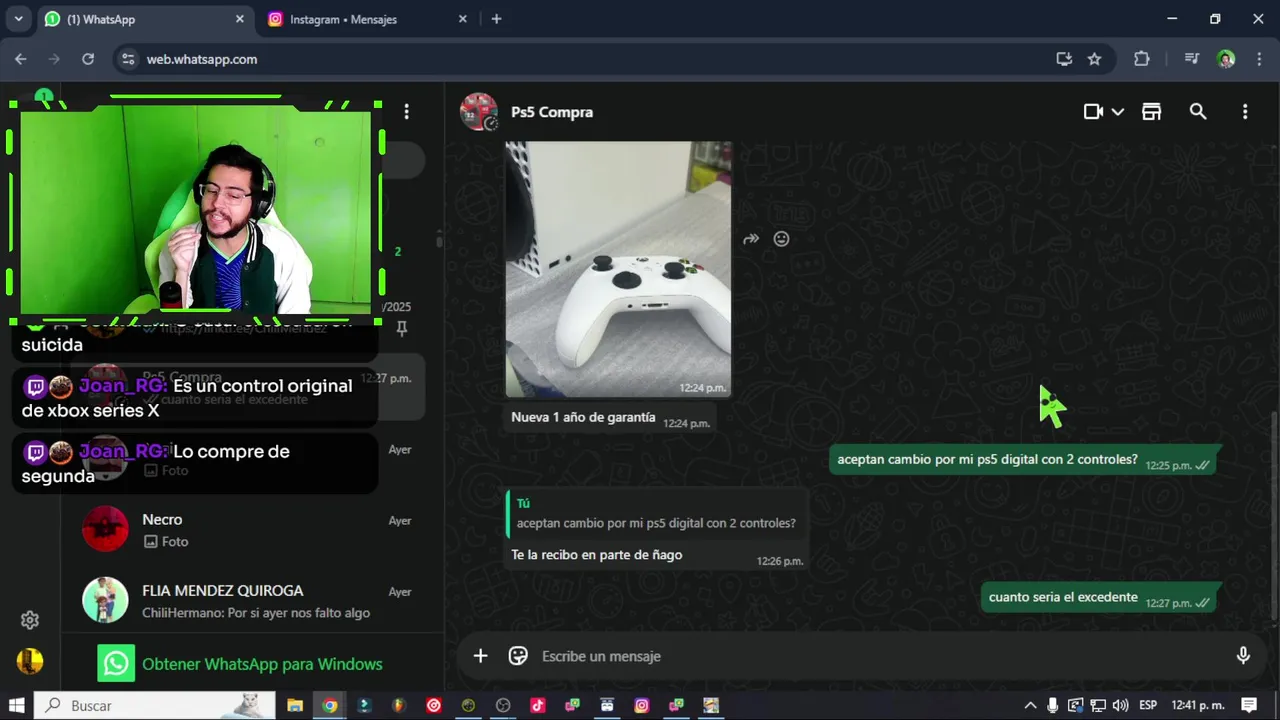Image resolution: width=1280 pixels, height=720 pixels.
Task: Open Instagram app in taskbar
Action: (642, 705)
